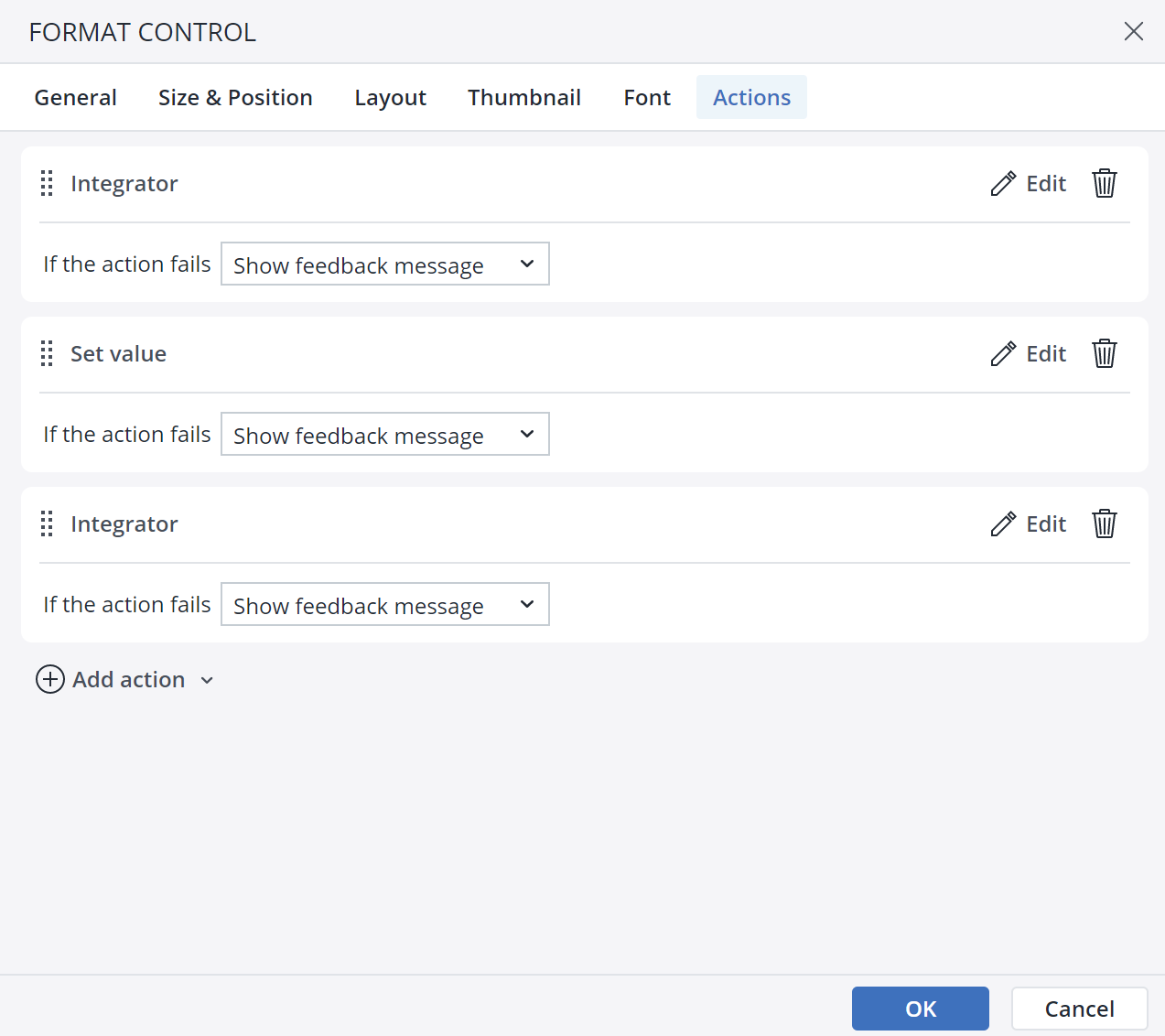
Task: Open the failure dropdown for the Set value action
Action: [385, 434]
